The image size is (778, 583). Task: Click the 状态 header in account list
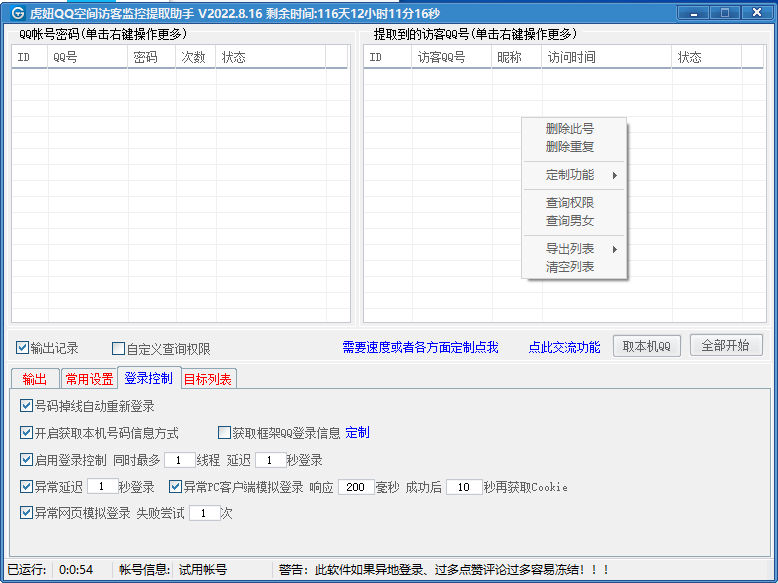[x=270, y=57]
